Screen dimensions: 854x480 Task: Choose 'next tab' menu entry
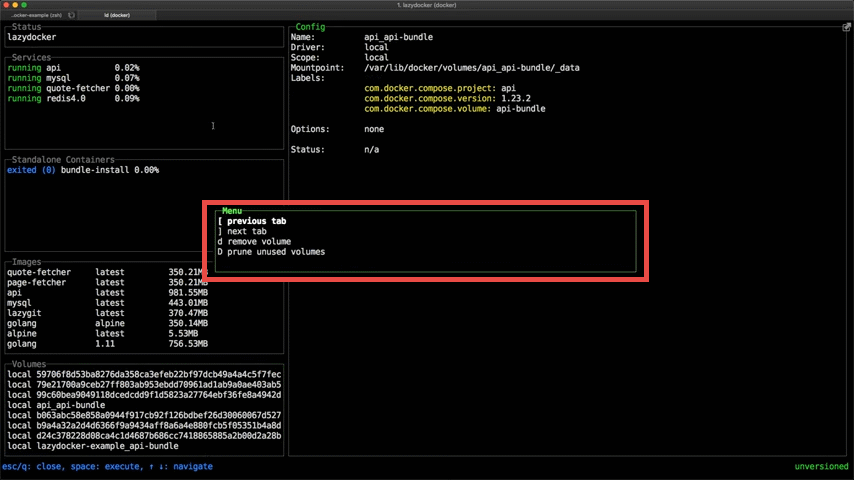(x=245, y=231)
